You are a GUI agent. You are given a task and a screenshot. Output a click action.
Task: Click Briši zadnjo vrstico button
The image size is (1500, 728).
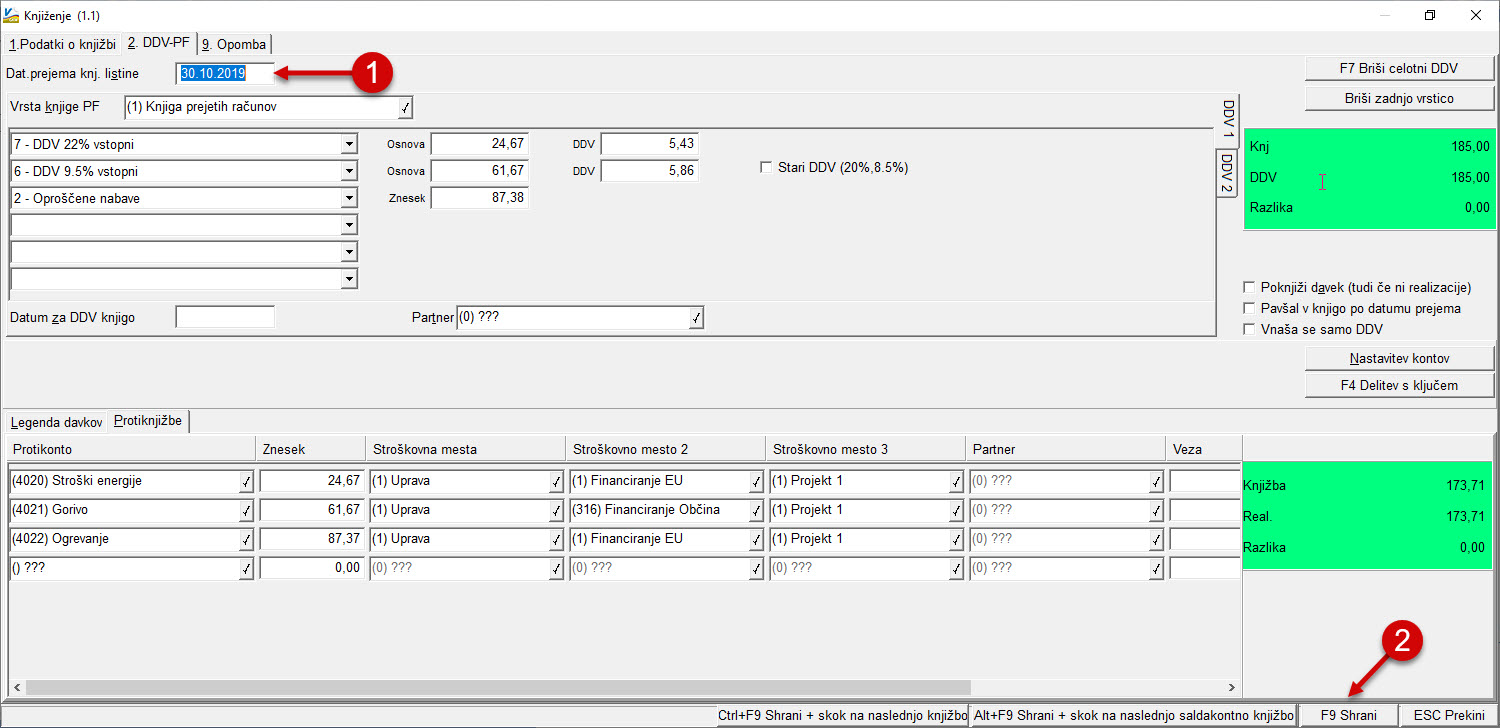pyautogui.click(x=1399, y=98)
